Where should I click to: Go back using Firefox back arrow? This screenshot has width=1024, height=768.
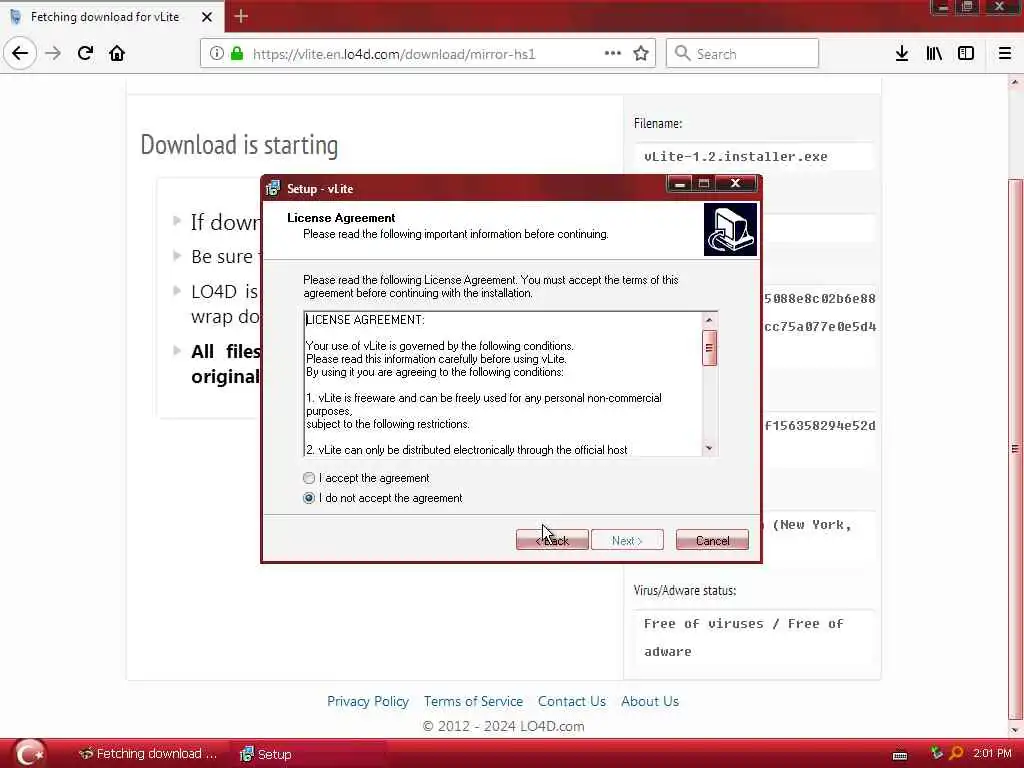point(20,54)
